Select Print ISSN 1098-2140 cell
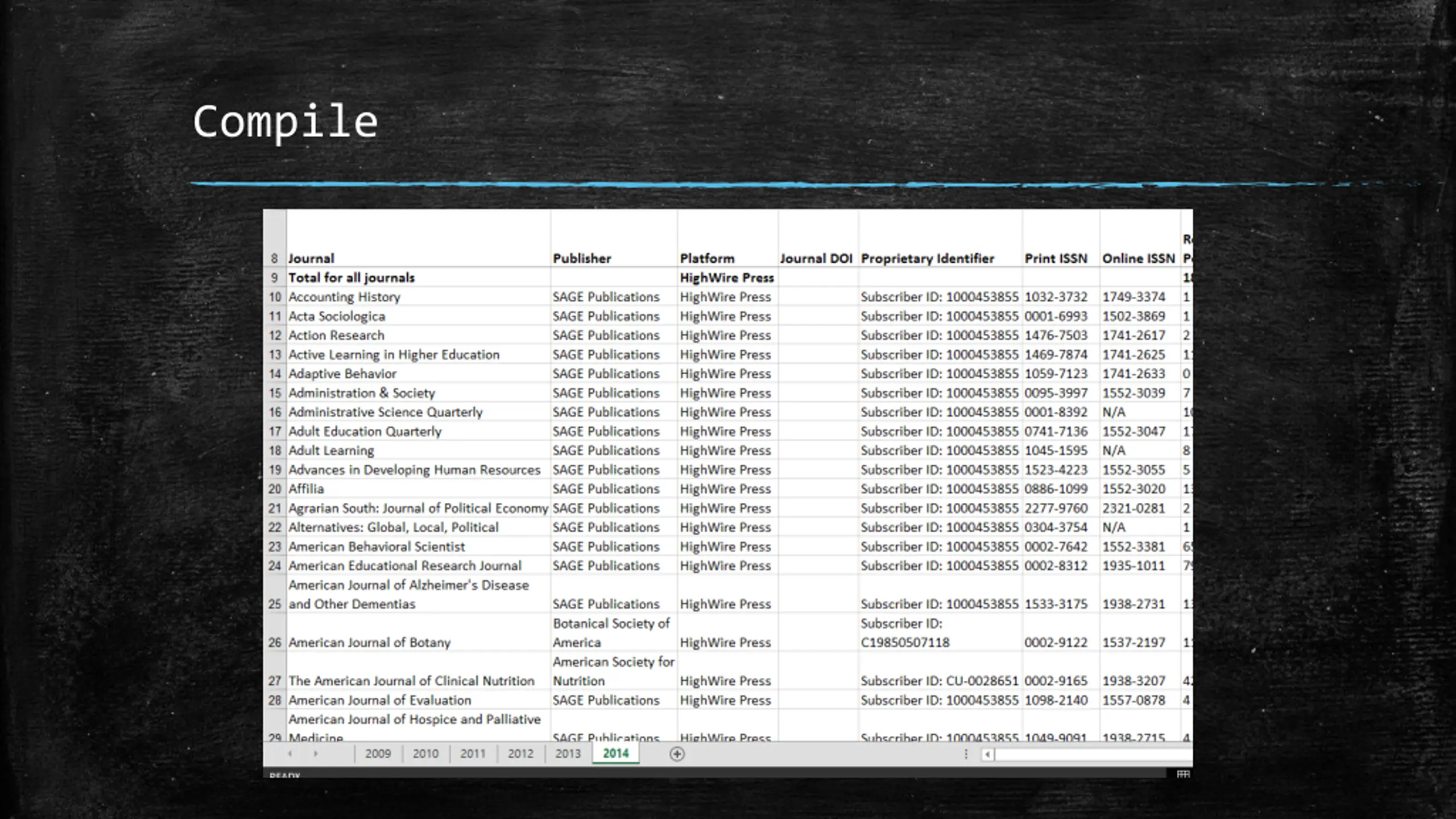 (x=1061, y=700)
